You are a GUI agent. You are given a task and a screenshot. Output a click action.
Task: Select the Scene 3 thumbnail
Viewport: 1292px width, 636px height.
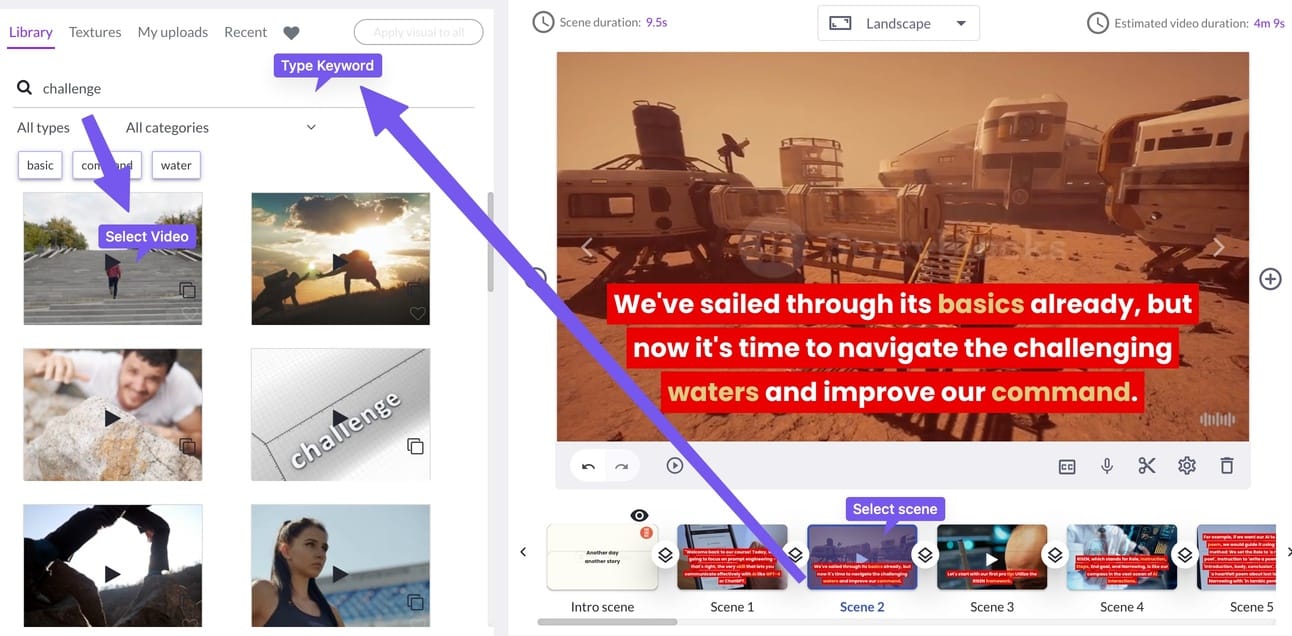[x=992, y=557]
